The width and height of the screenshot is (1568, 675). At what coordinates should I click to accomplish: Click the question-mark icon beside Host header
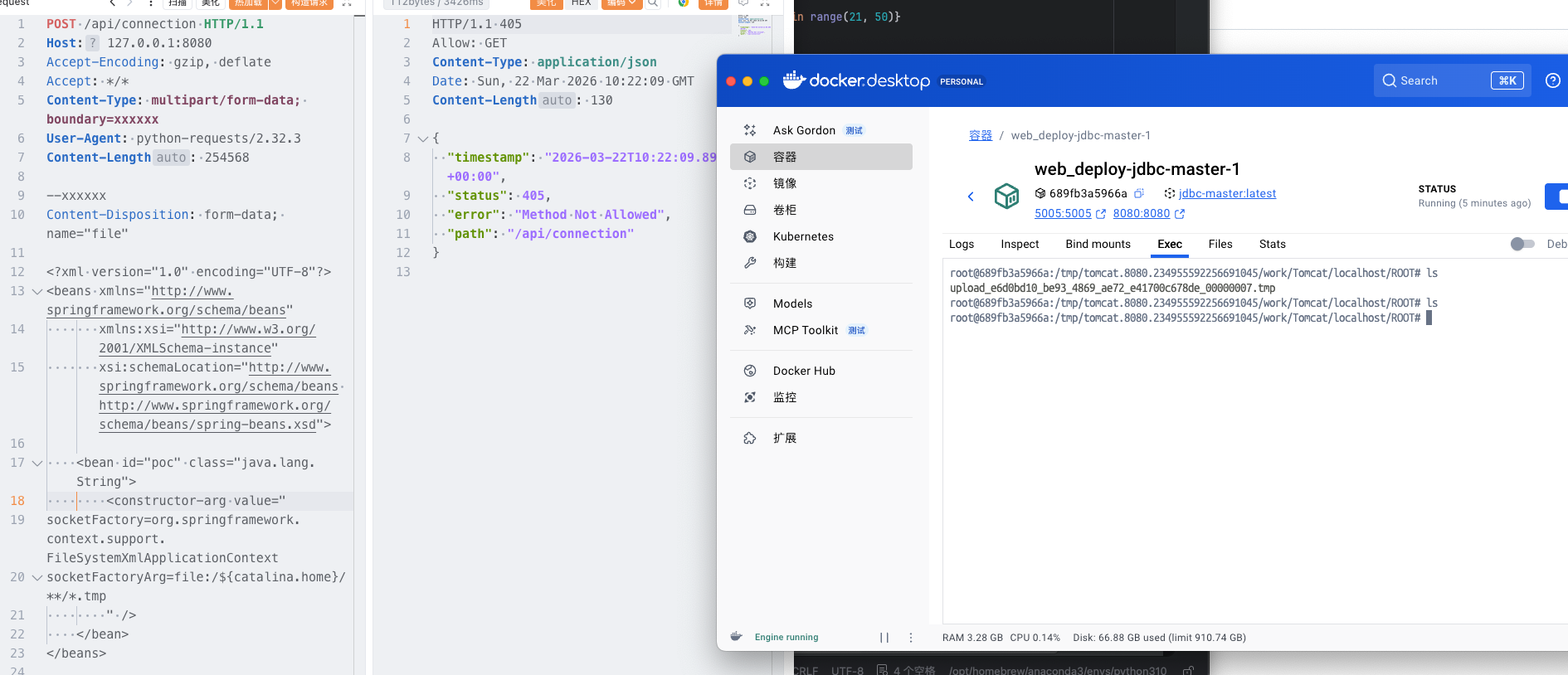(93, 43)
